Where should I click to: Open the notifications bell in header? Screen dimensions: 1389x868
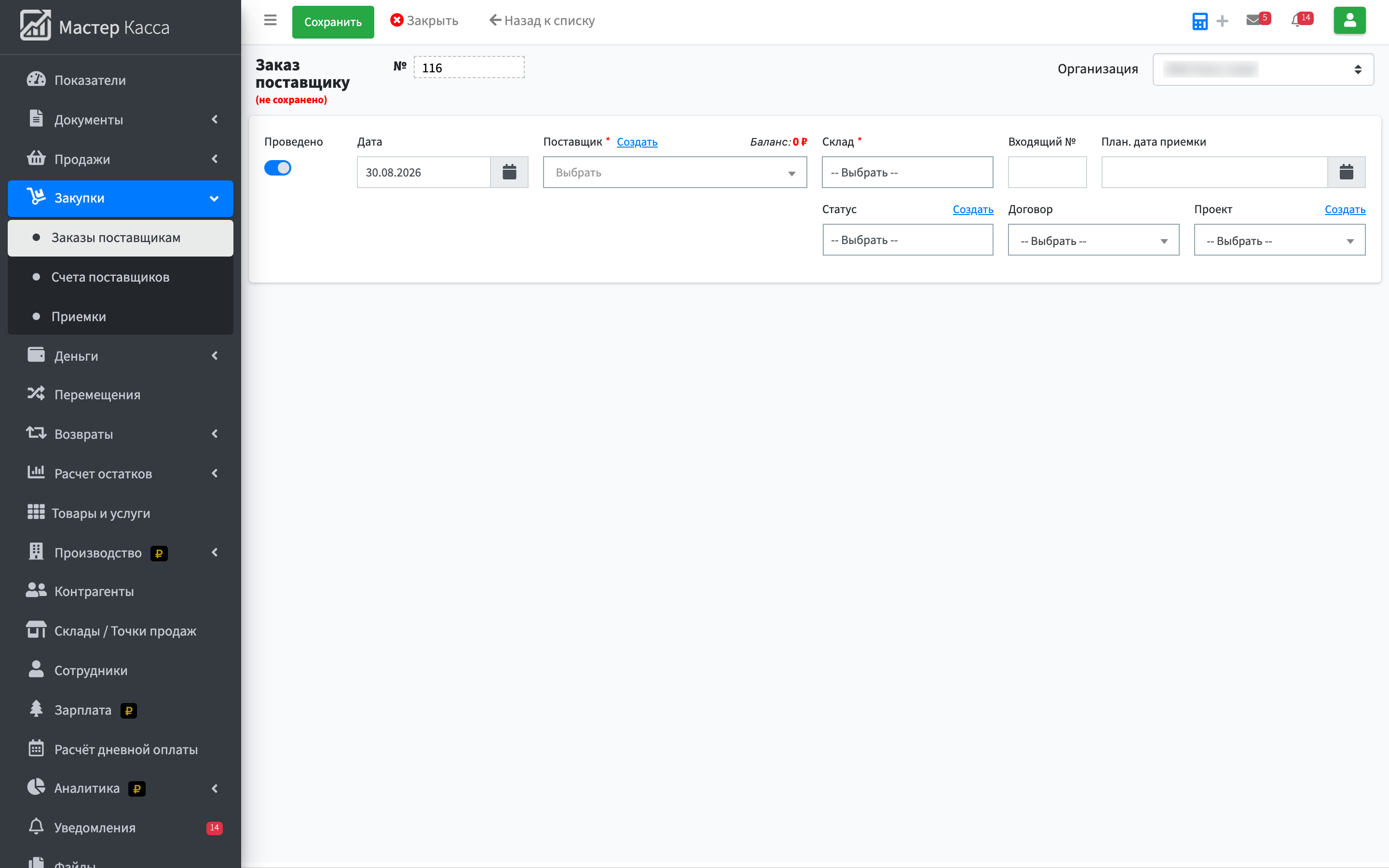pyautogui.click(x=1301, y=20)
